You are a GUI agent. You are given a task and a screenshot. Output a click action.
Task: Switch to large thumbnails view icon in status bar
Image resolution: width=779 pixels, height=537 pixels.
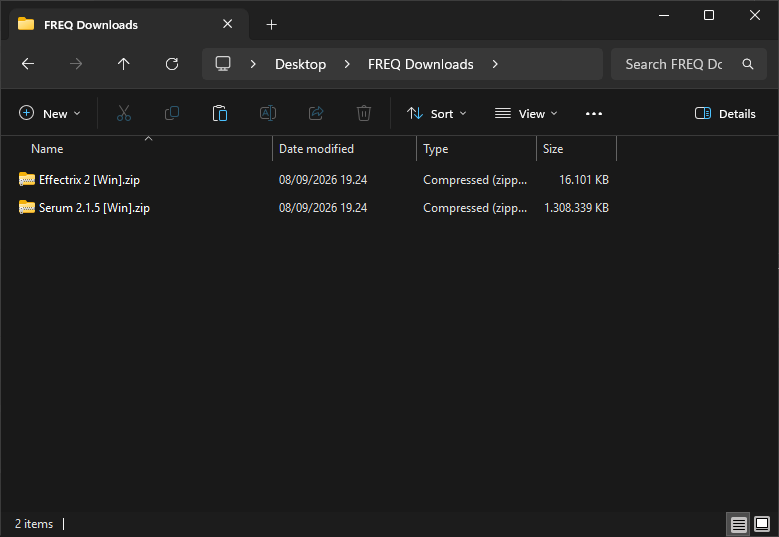coord(762,524)
